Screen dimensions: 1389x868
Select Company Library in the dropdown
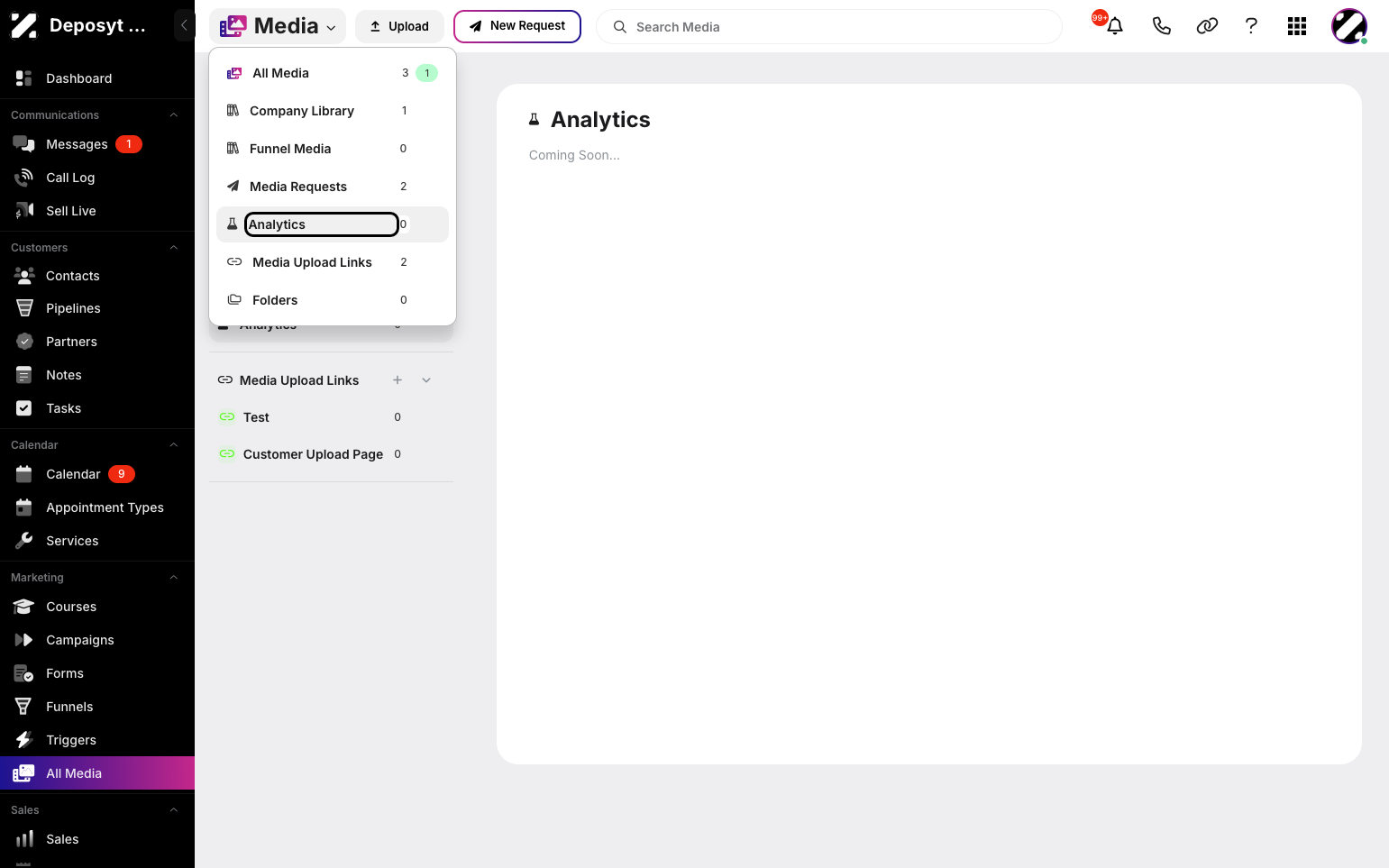333,111
